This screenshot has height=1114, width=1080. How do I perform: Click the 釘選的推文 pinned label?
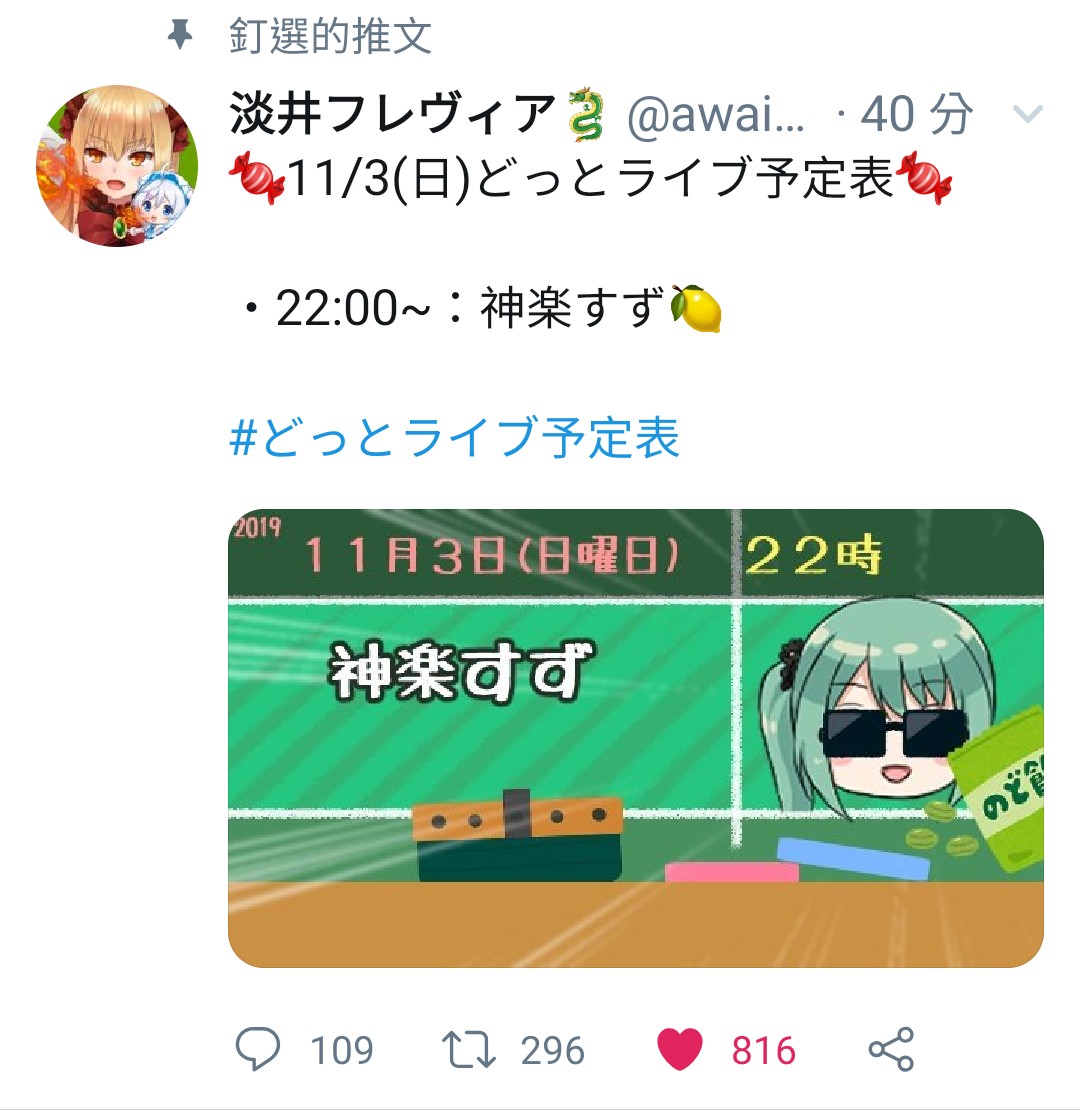[330, 36]
